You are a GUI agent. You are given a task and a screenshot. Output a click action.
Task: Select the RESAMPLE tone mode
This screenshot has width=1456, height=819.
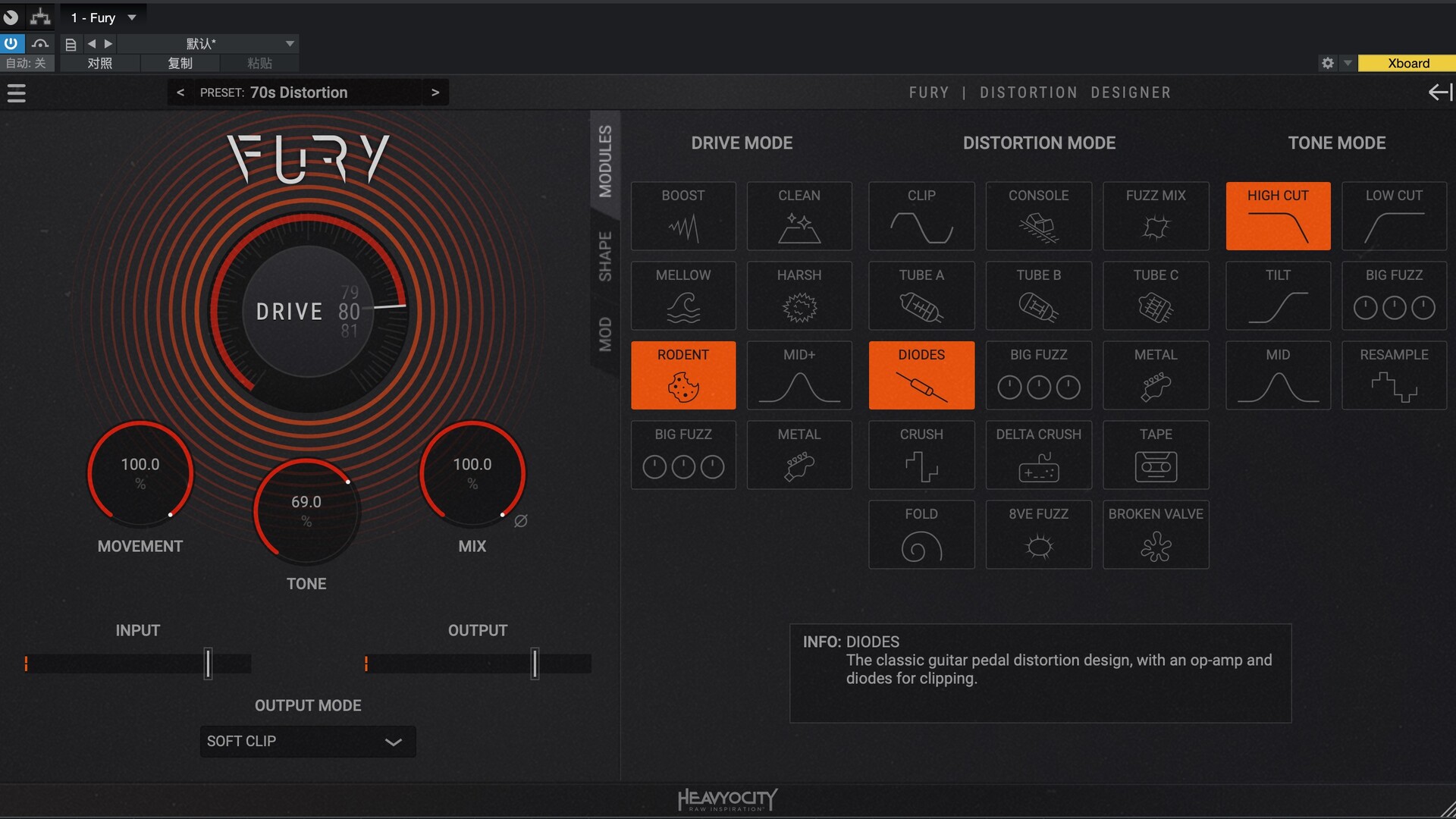pos(1394,375)
